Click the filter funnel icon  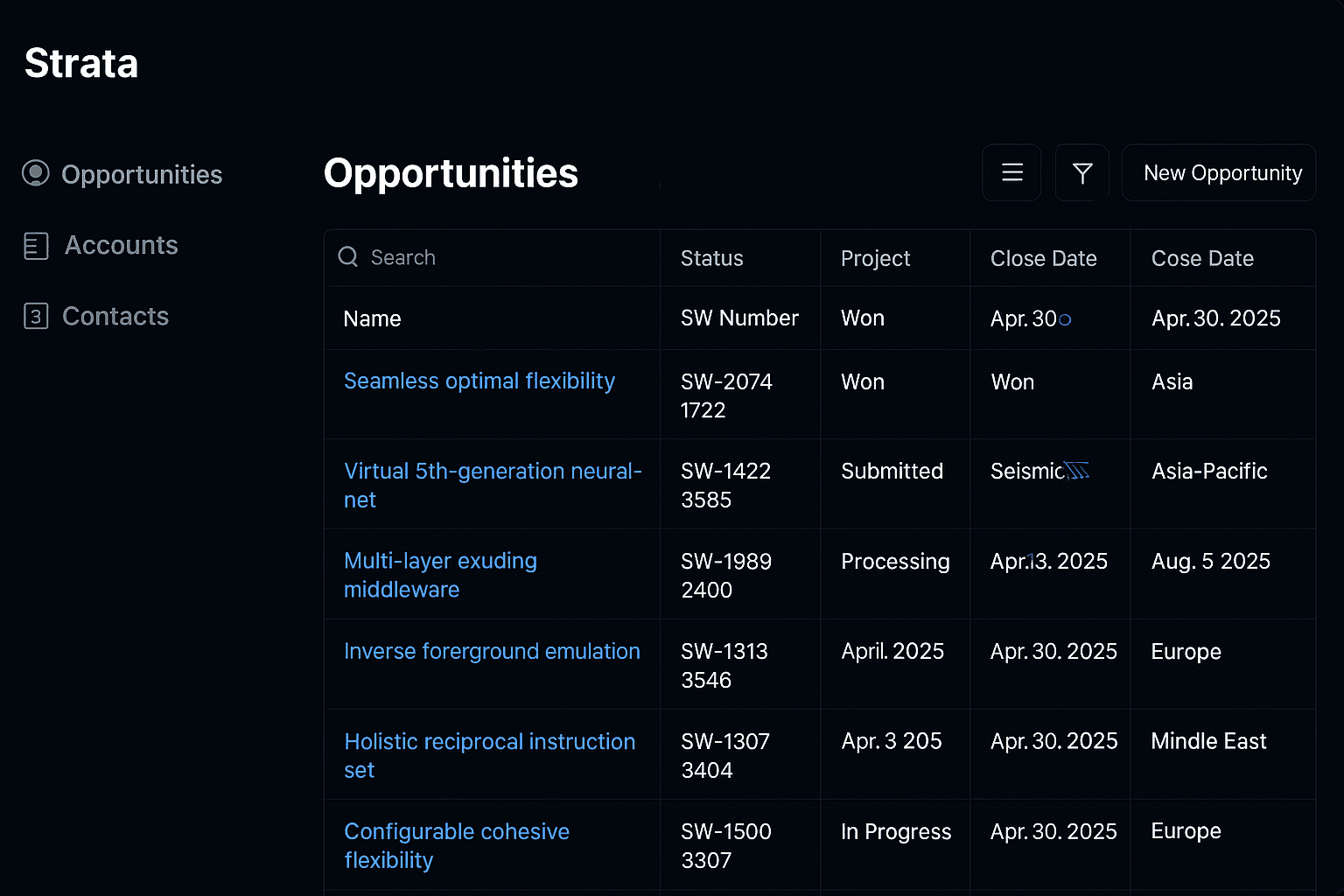point(1082,173)
